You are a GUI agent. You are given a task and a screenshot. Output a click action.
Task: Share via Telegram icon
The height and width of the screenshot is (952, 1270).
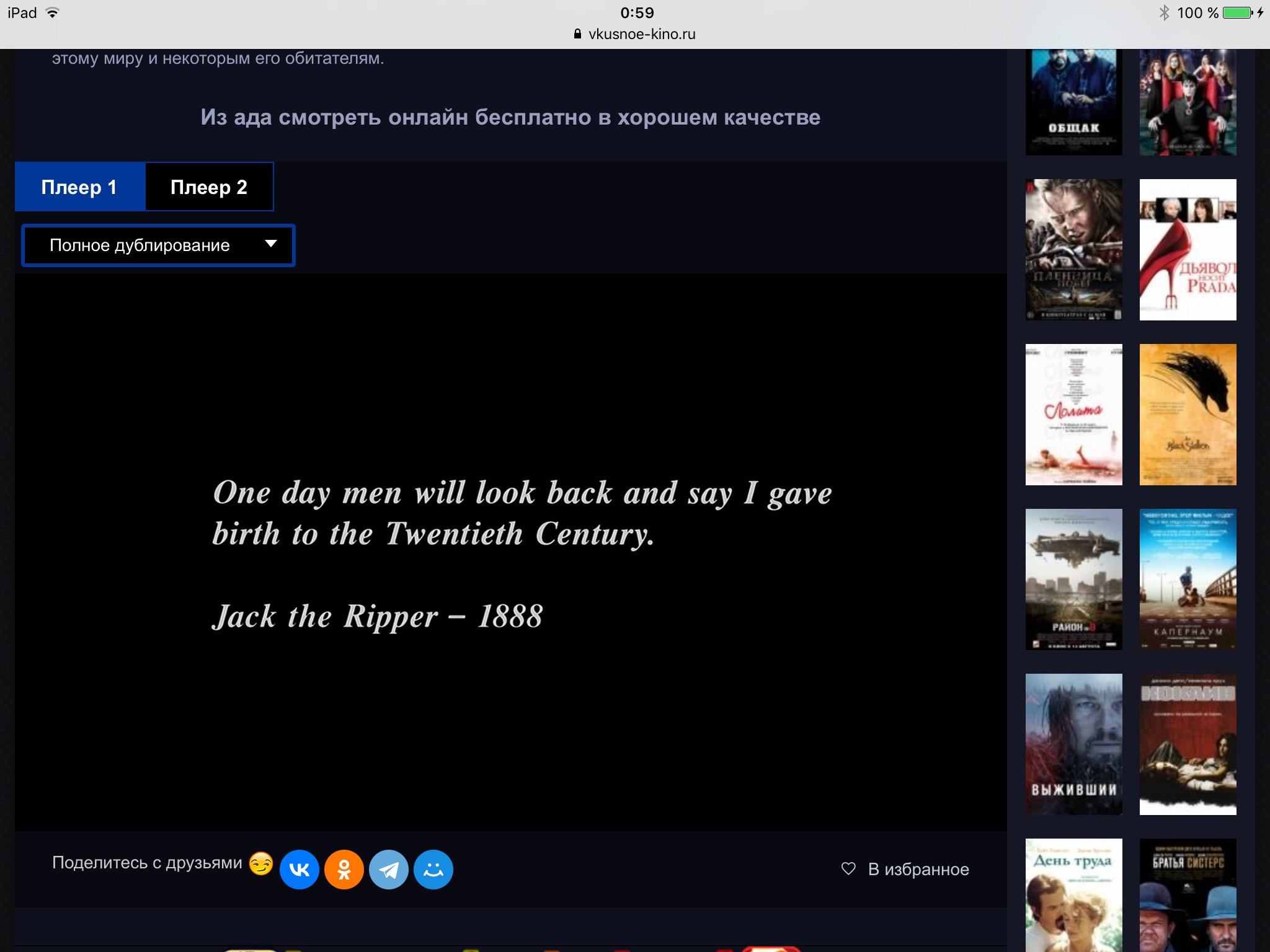click(389, 870)
